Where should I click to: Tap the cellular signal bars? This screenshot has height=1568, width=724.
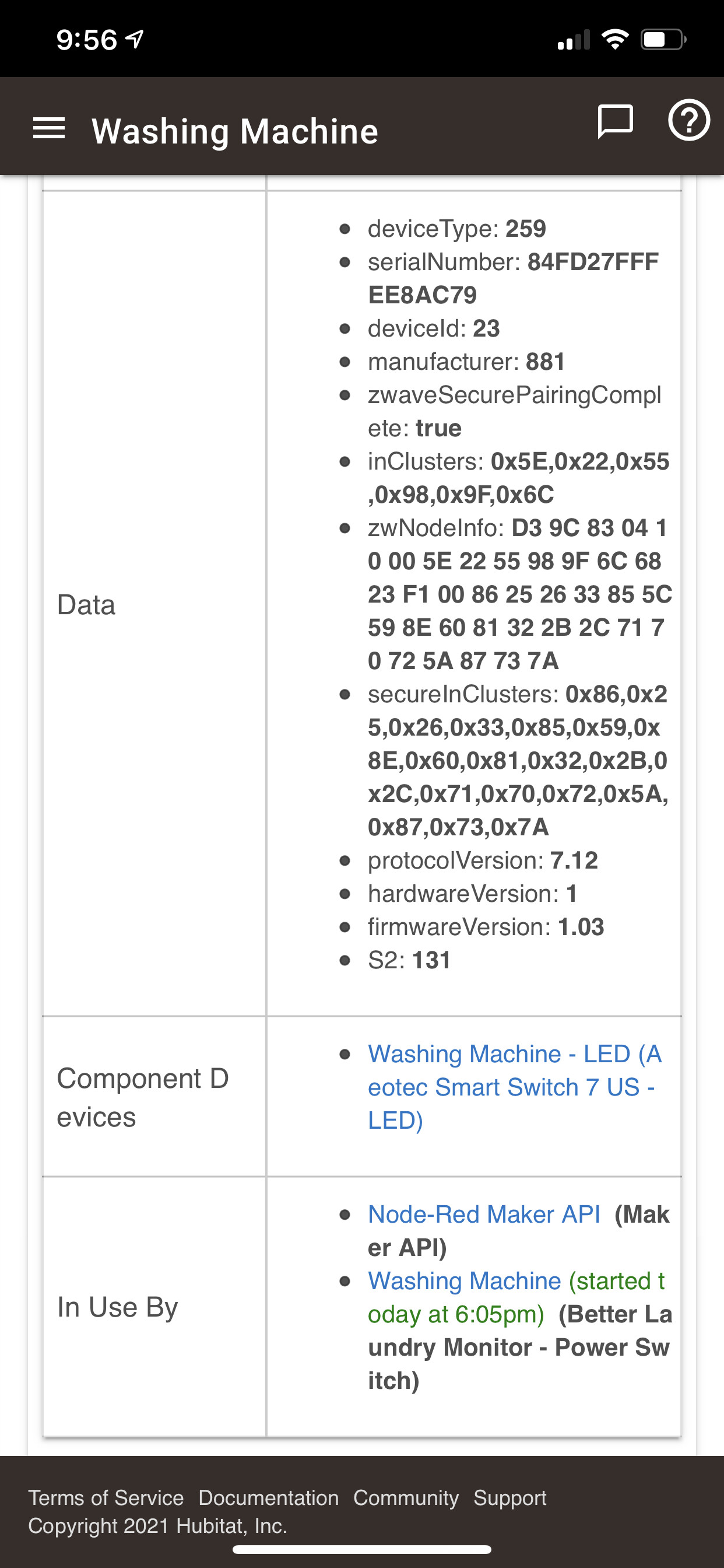(574, 40)
